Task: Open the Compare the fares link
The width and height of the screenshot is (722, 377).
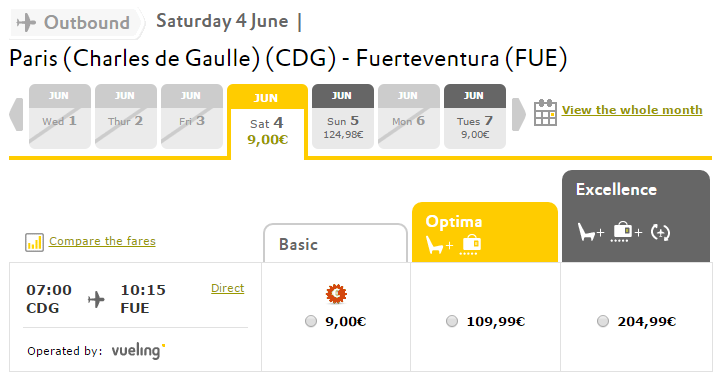Action: pos(102,241)
